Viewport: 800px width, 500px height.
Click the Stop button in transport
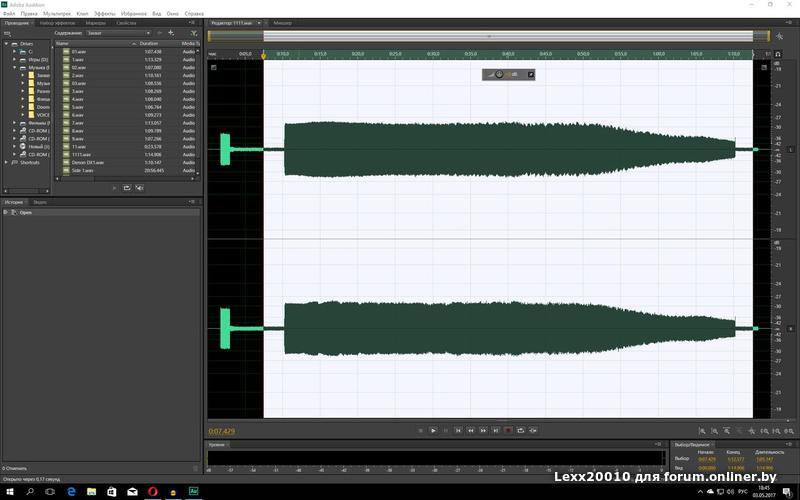[420, 430]
